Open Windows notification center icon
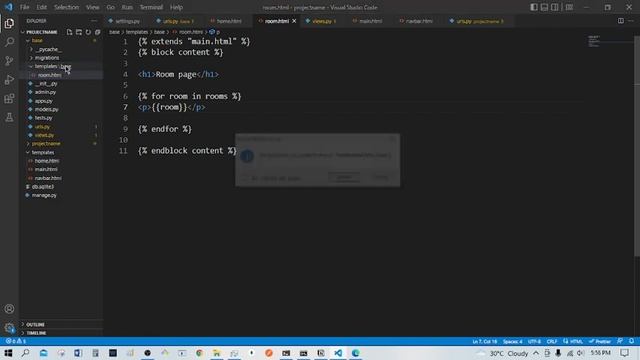Image resolution: width=640 pixels, height=360 pixels. pyautogui.click(x=624, y=353)
